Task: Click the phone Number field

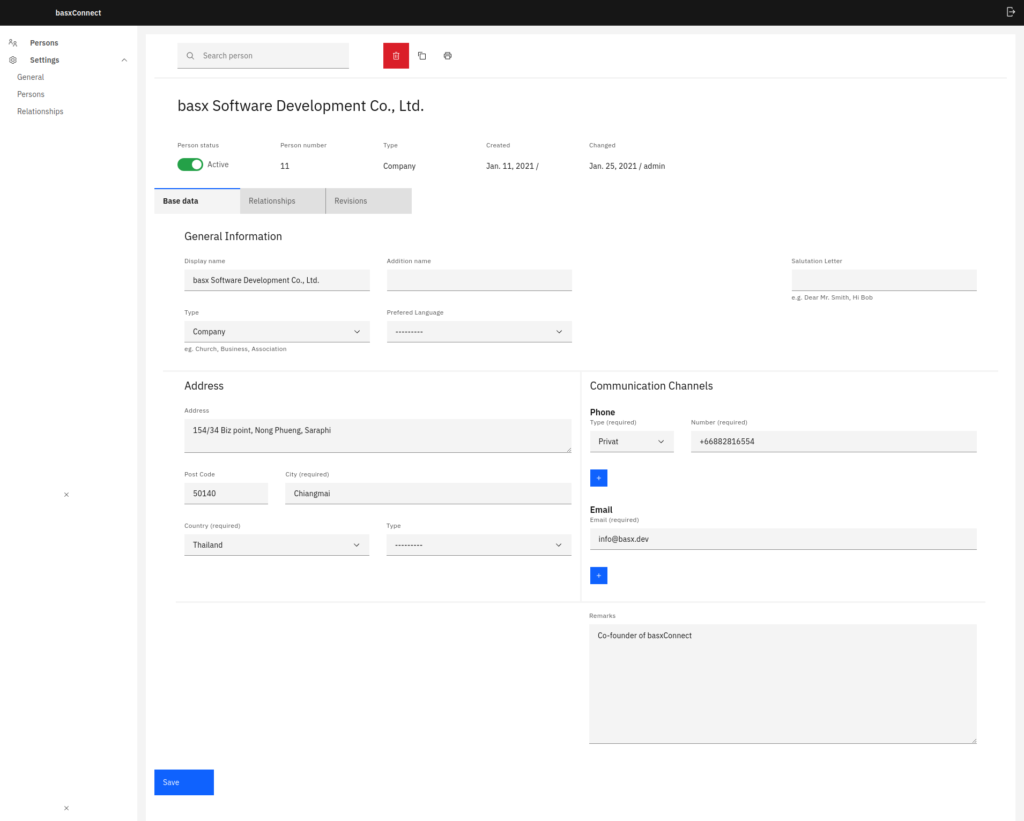Action: [x=834, y=442]
